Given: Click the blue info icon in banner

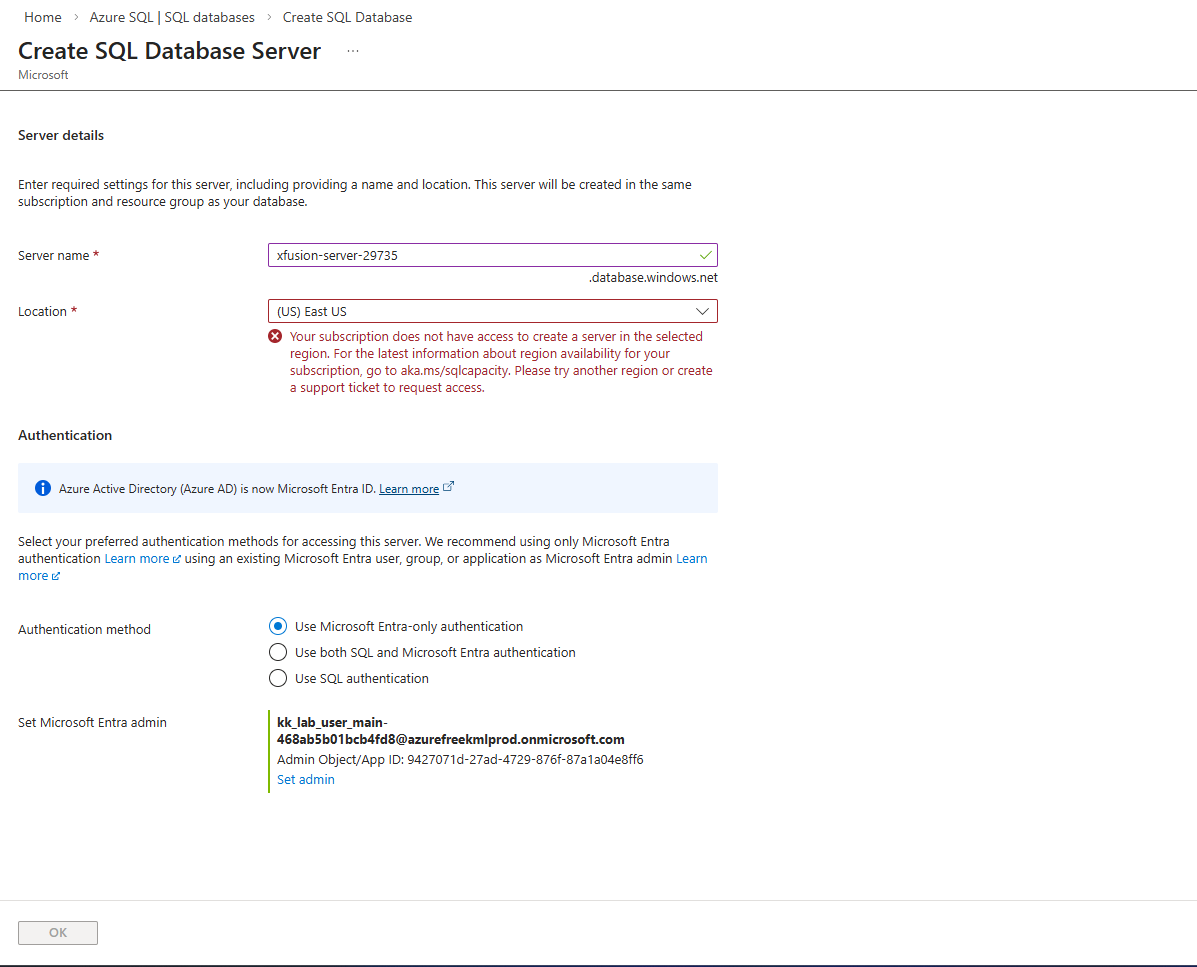Looking at the screenshot, I should [43, 488].
